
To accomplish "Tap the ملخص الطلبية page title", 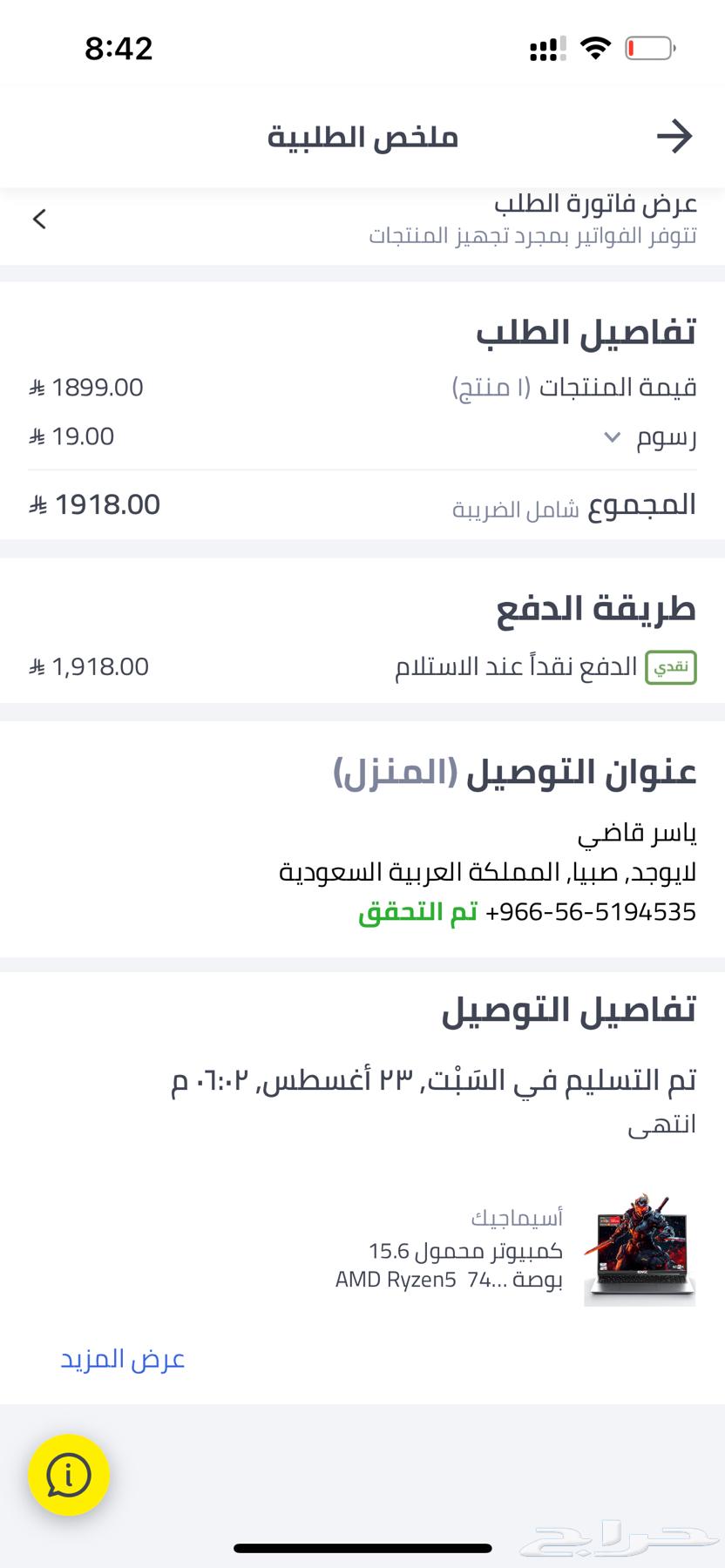I will click(362, 137).
